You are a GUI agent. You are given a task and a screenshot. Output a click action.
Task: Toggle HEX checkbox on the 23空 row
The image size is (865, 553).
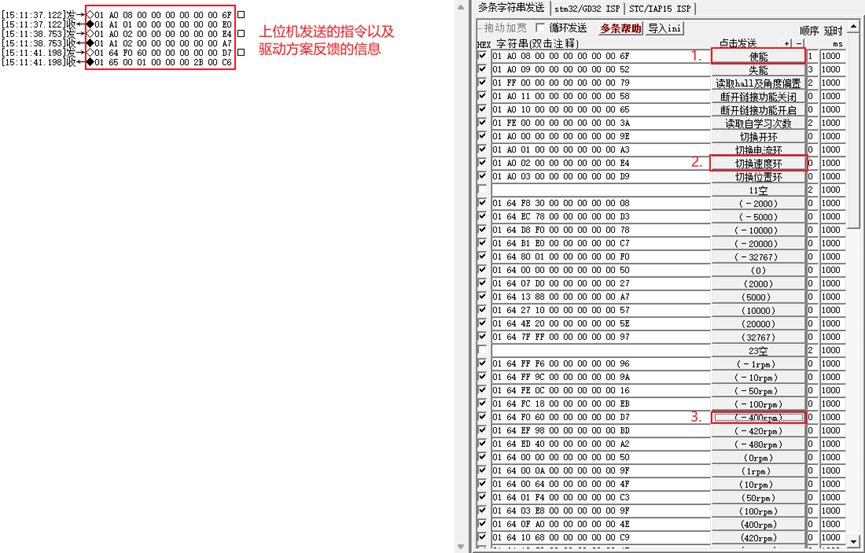483,350
